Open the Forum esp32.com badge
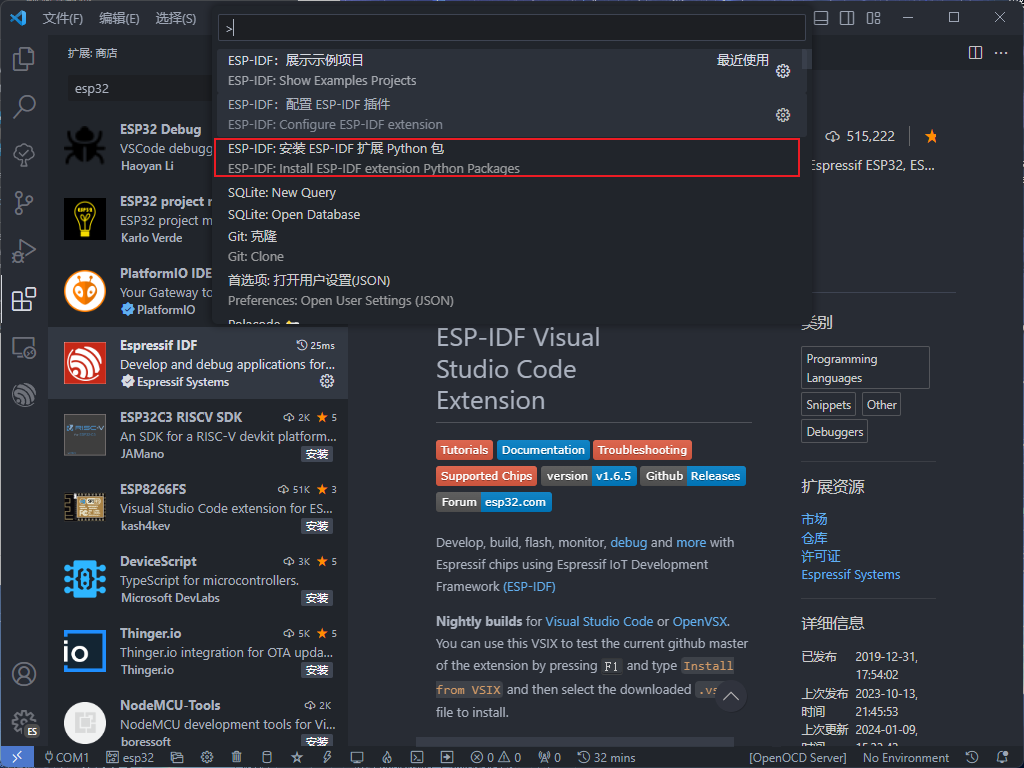1024x768 pixels. pyautogui.click(x=494, y=502)
